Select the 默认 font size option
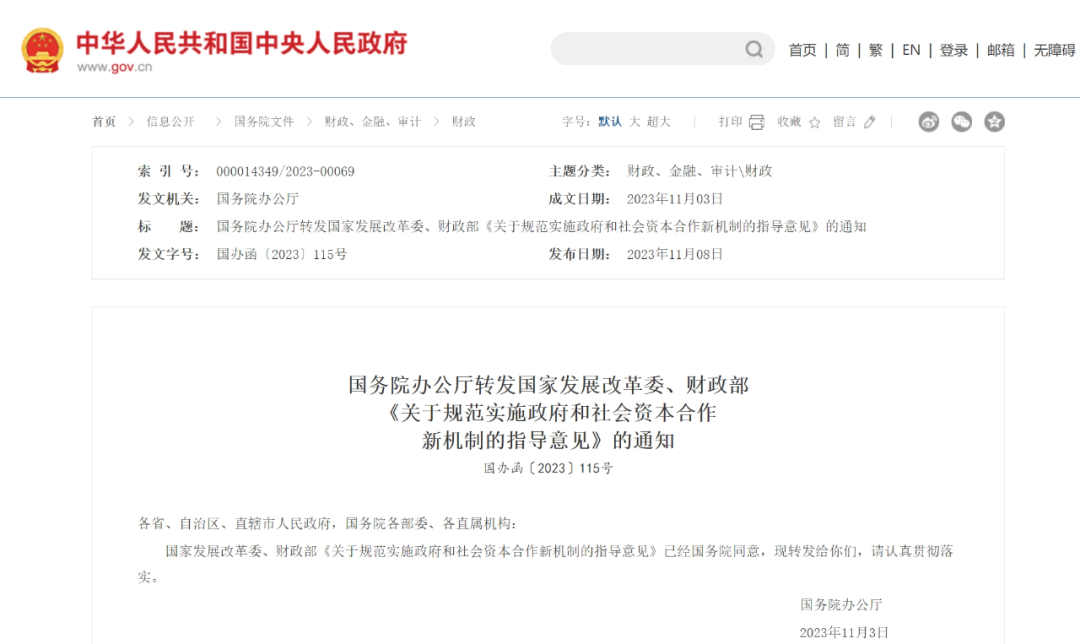 610,122
